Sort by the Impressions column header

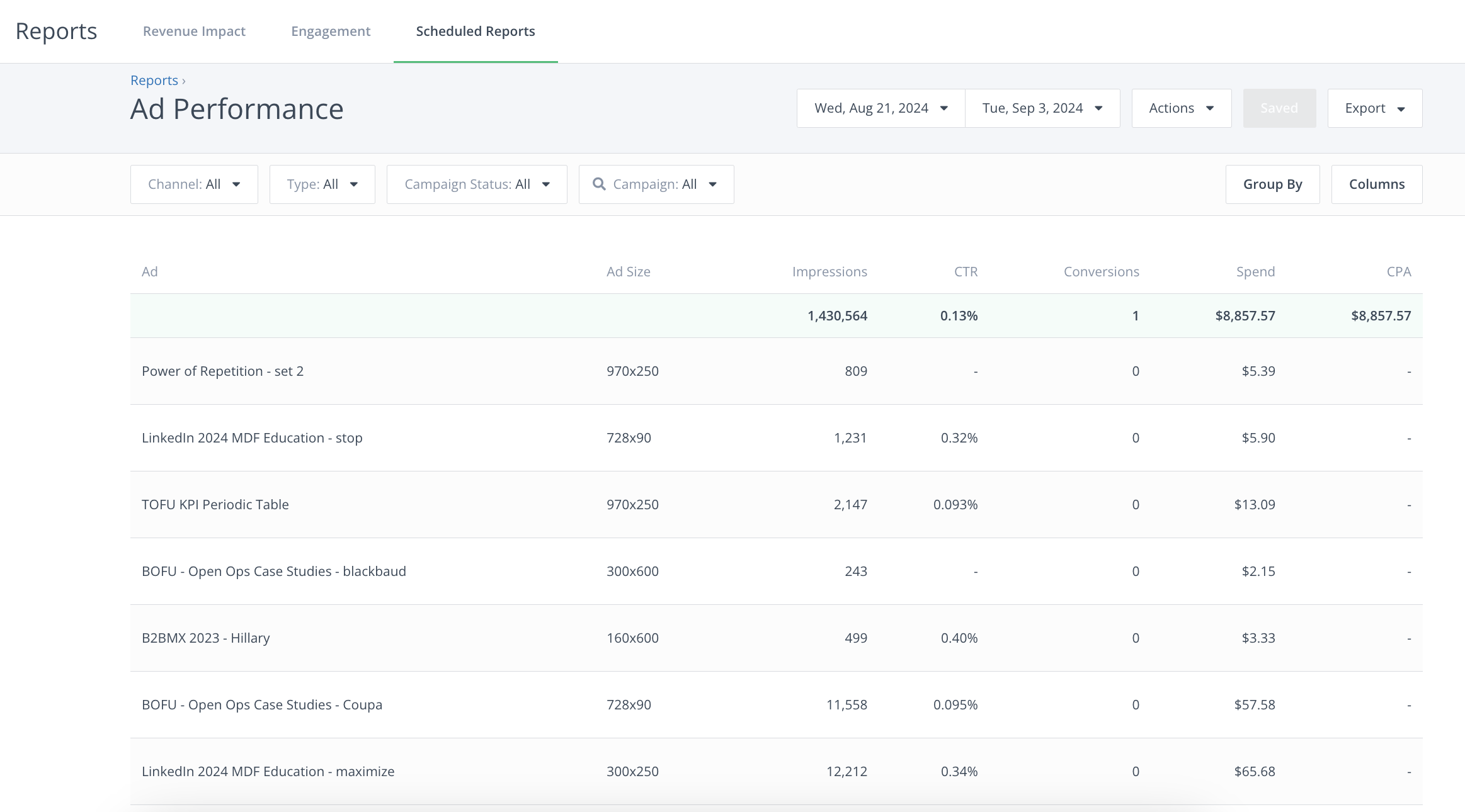click(829, 272)
